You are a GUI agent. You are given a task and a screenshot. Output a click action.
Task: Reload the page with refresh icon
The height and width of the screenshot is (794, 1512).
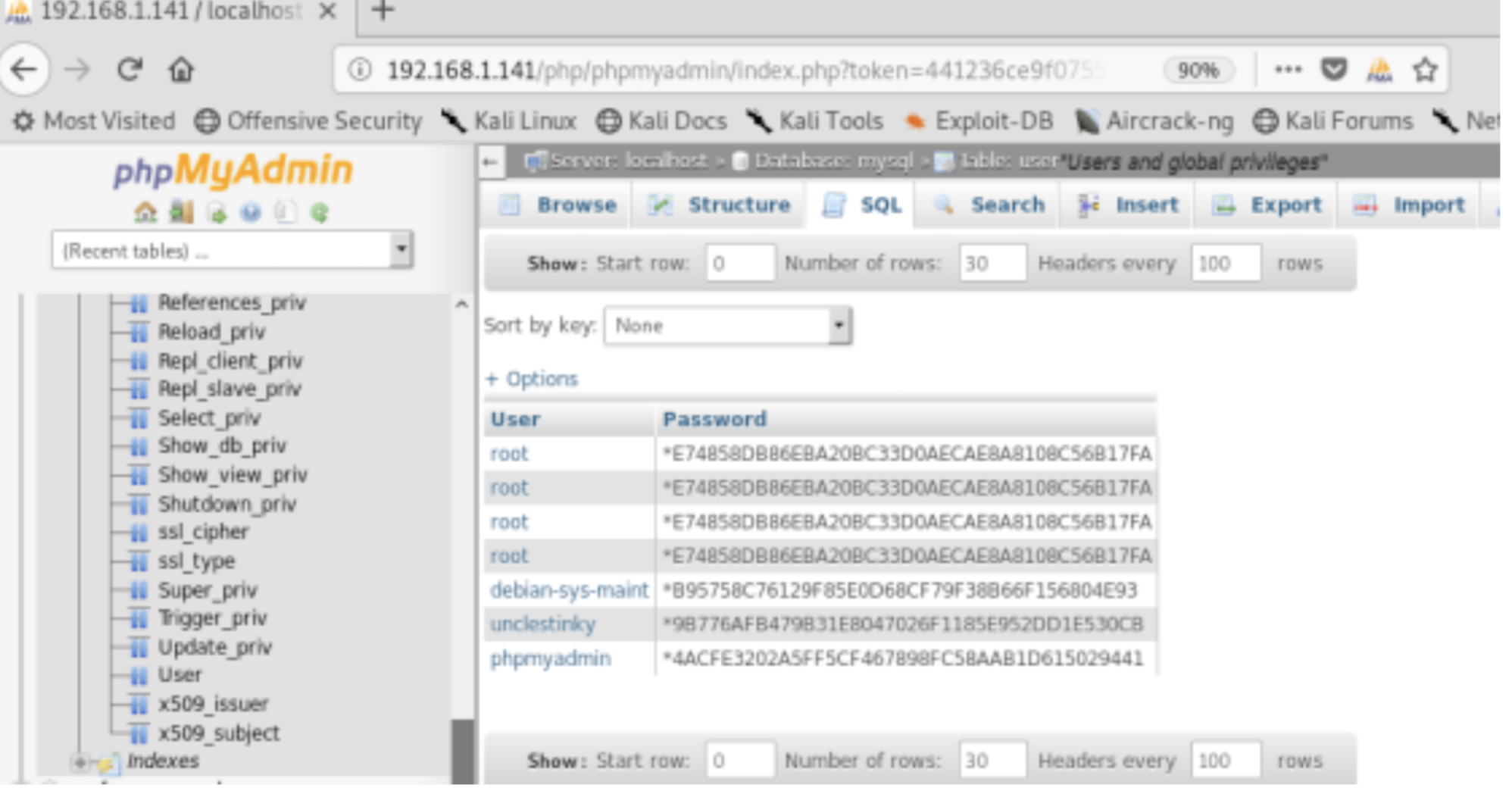(130, 69)
